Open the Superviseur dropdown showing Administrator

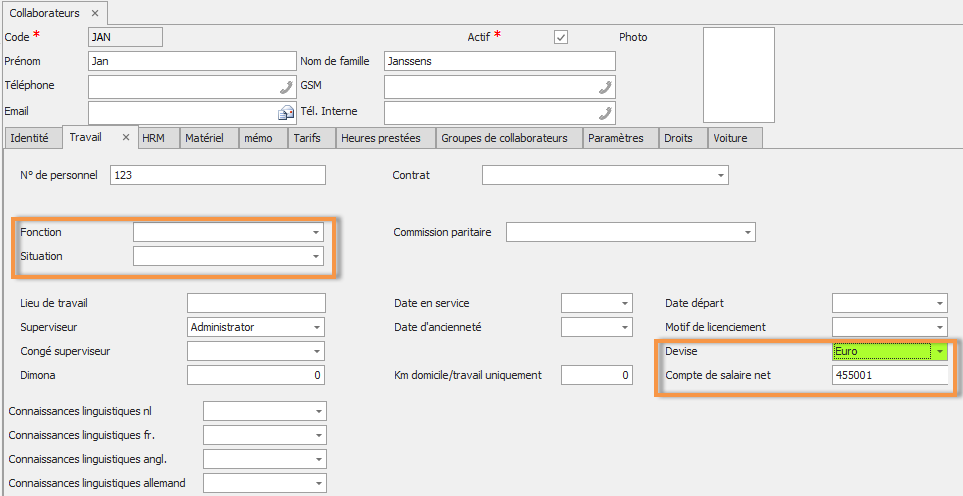pos(317,327)
